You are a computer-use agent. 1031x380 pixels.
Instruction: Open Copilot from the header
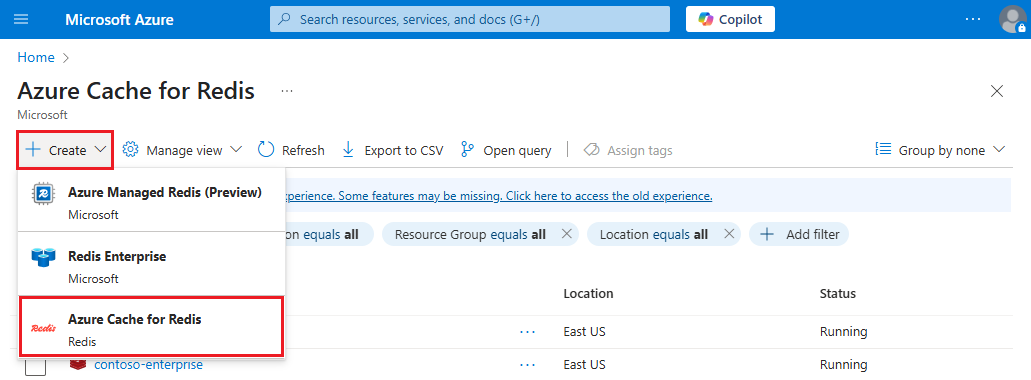click(730, 19)
